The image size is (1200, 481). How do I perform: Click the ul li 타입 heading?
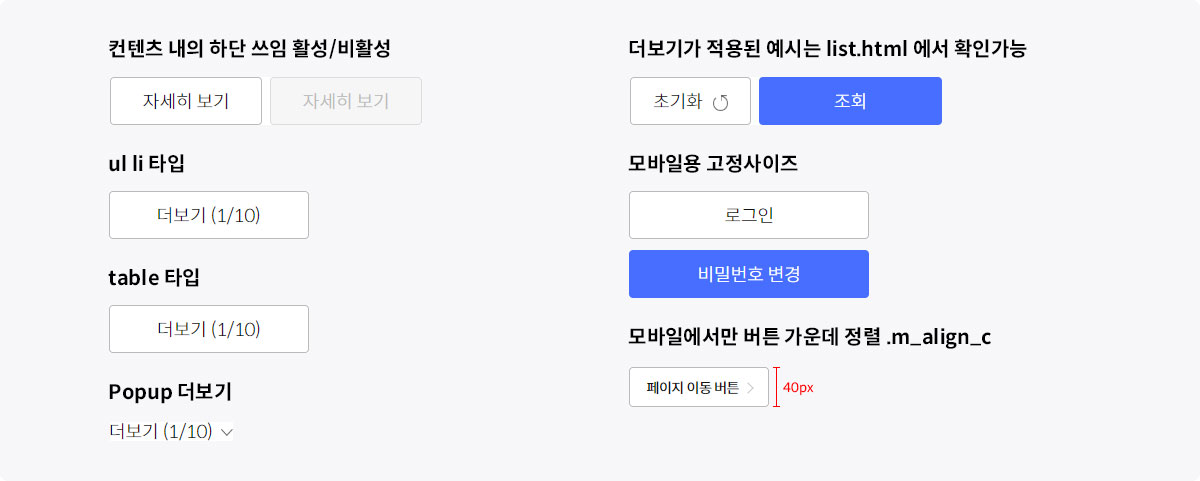point(146,164)
